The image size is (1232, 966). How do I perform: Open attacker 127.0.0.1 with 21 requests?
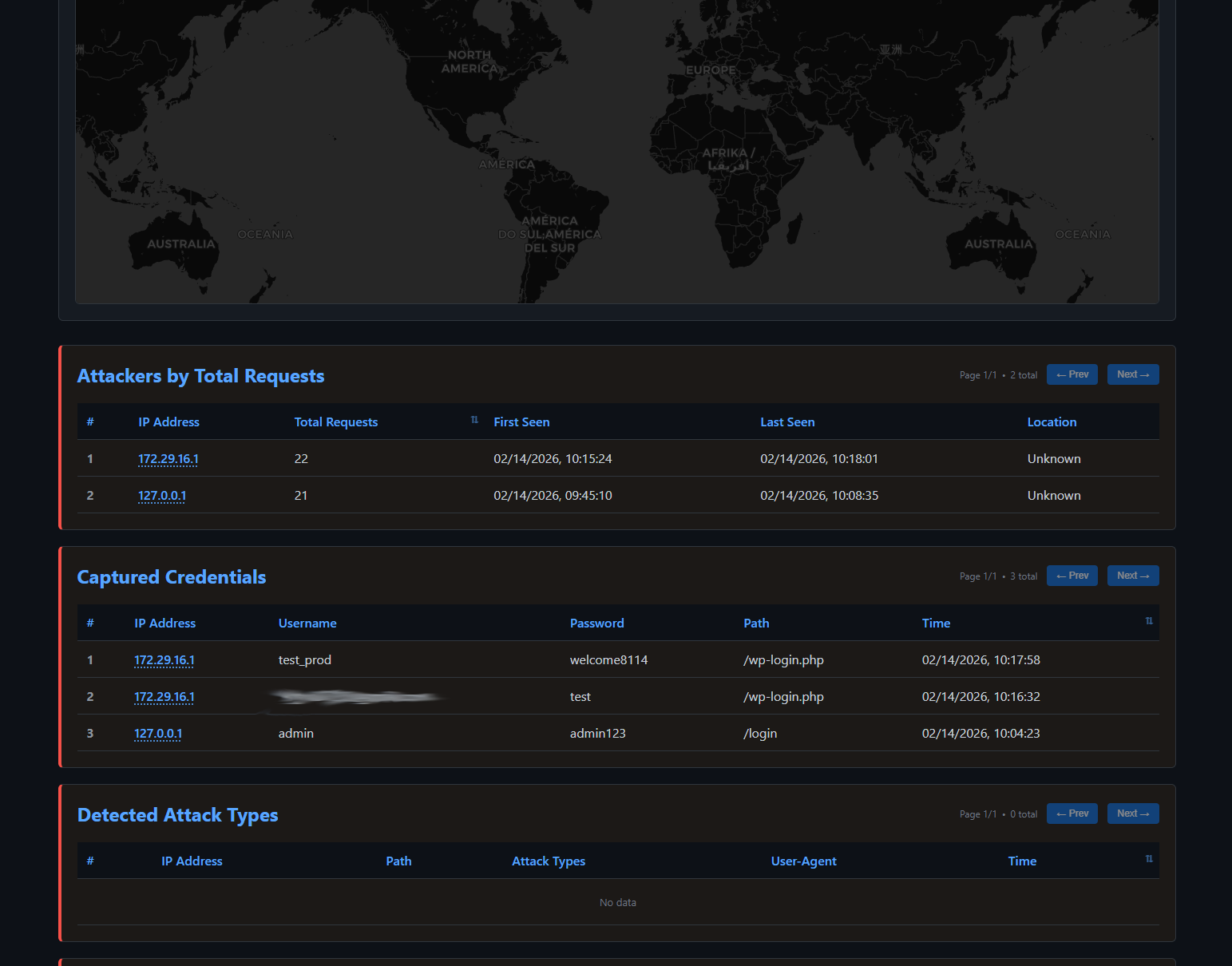pyautogui.click(x=162, y=496)
